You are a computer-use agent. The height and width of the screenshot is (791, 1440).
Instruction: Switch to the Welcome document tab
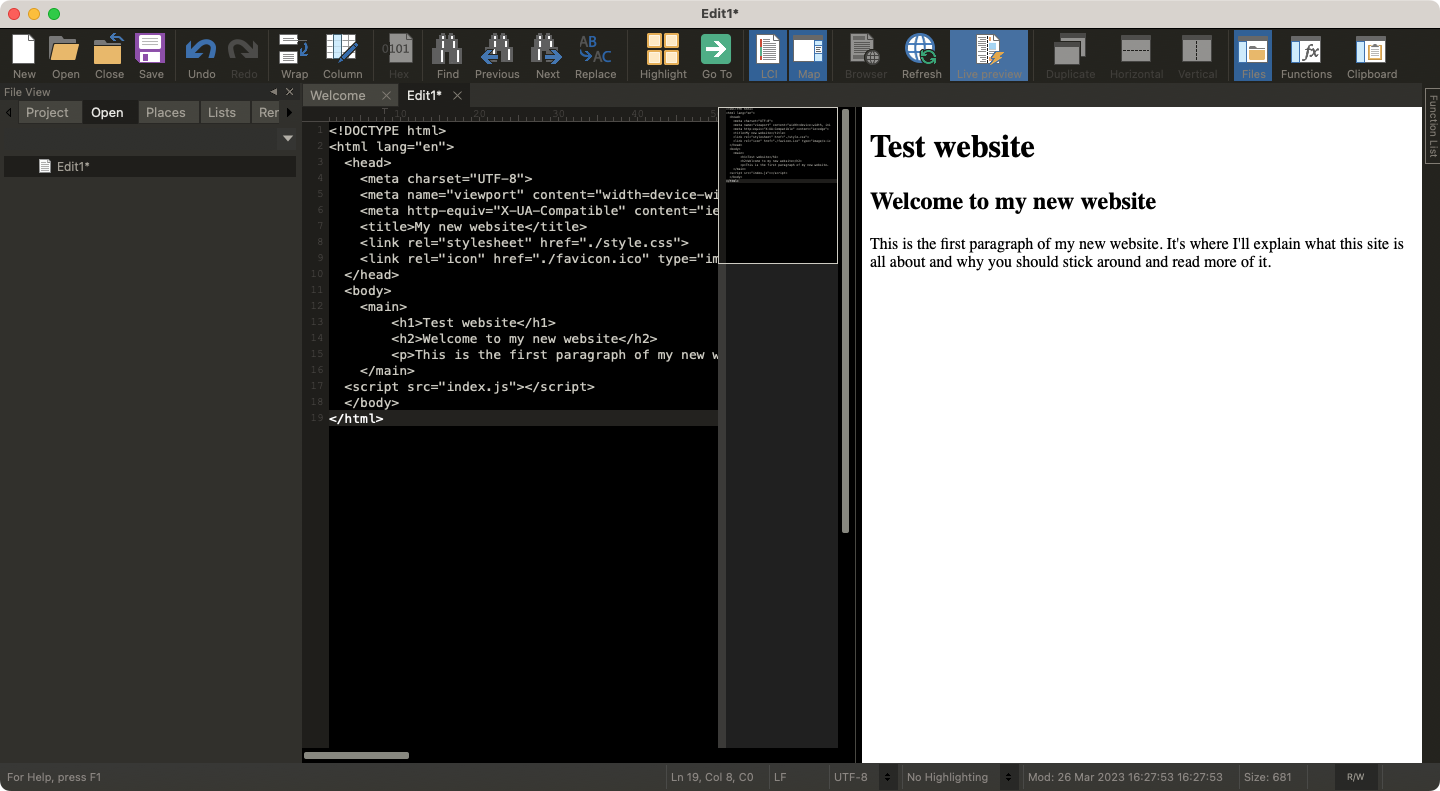coord(338,95)
